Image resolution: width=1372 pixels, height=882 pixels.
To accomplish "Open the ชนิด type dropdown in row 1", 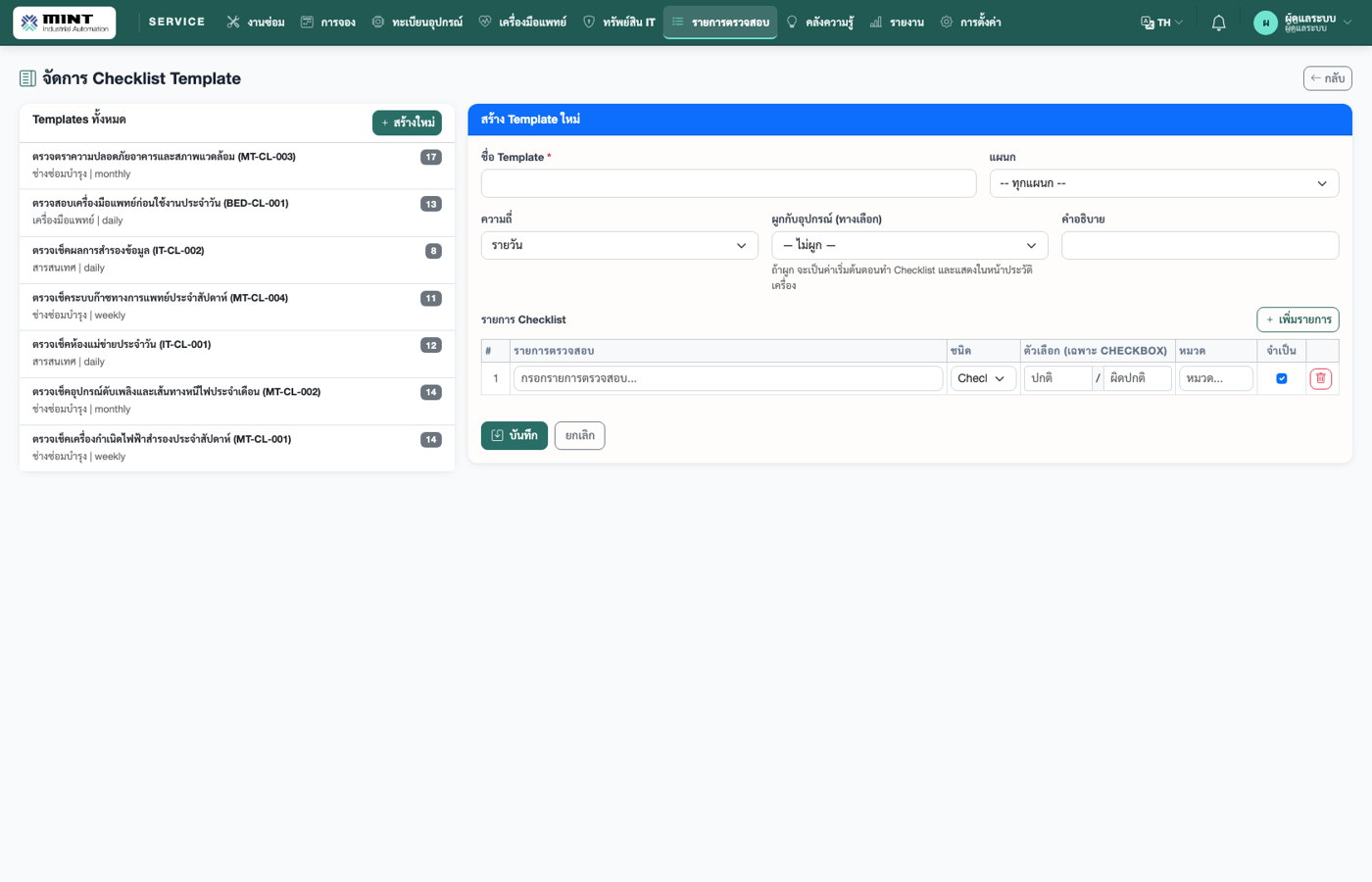I will [983, 378].
